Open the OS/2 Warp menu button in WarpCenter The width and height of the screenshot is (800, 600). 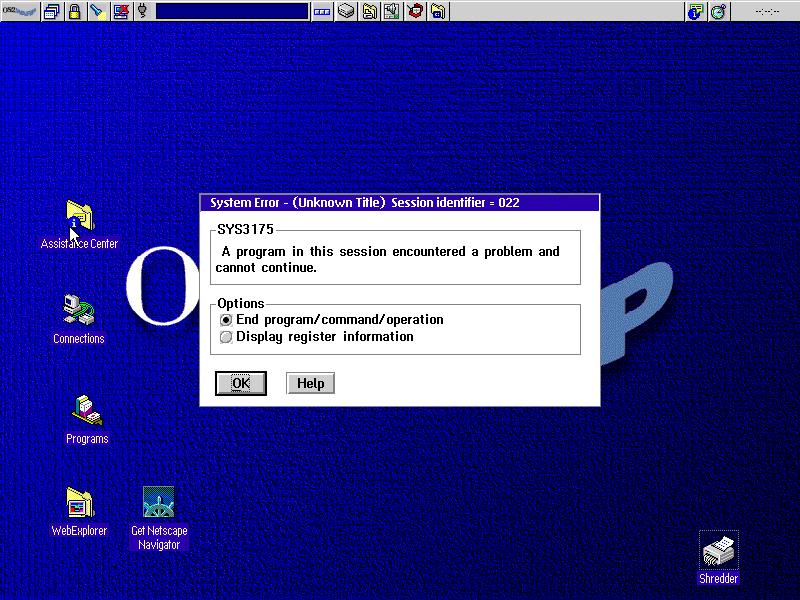tap(20, 11)
